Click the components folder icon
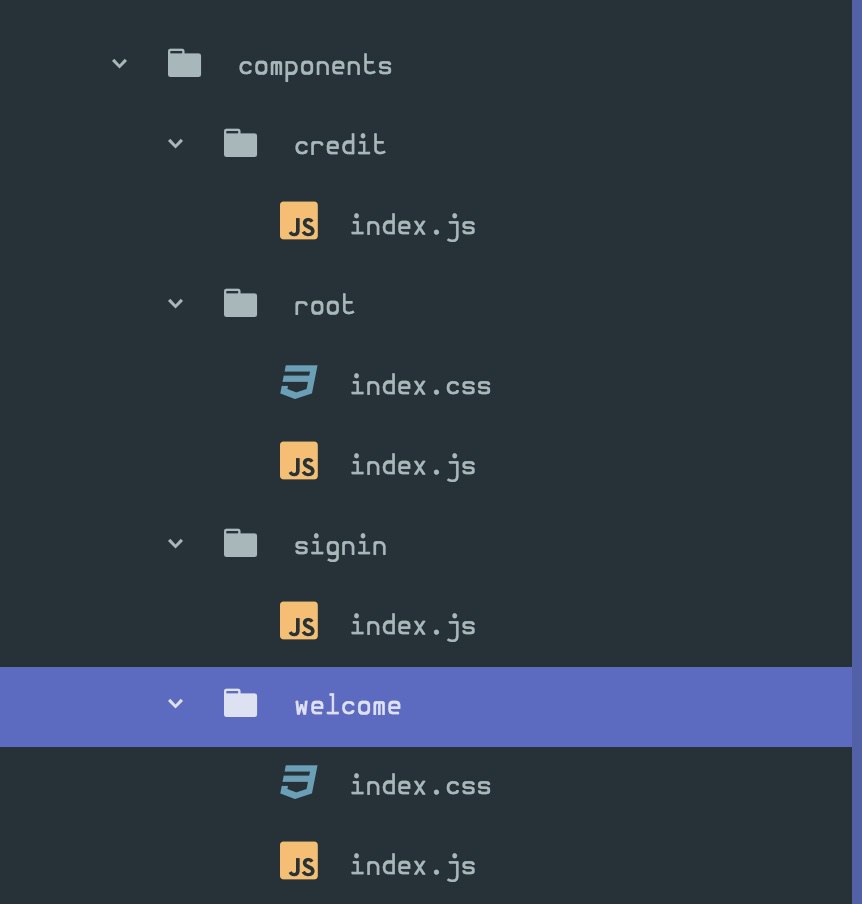This screenshot has width=862, height=904. (x=184, y=66)
